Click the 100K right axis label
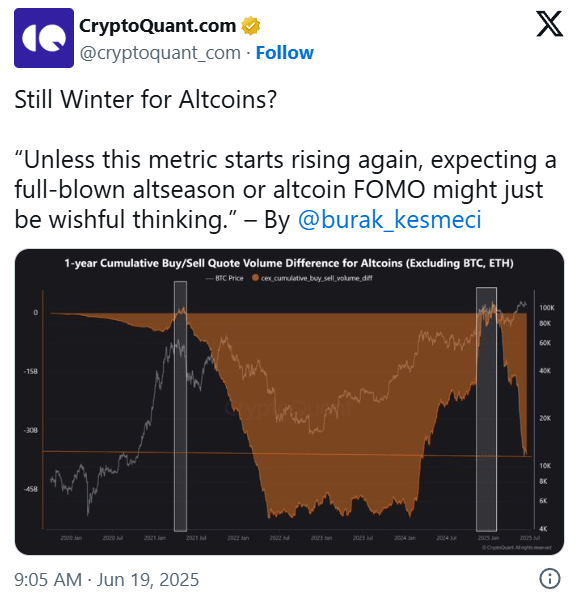The height and width of the screenshot is (601, 582). pyautogui.click(x=547, y=308)
